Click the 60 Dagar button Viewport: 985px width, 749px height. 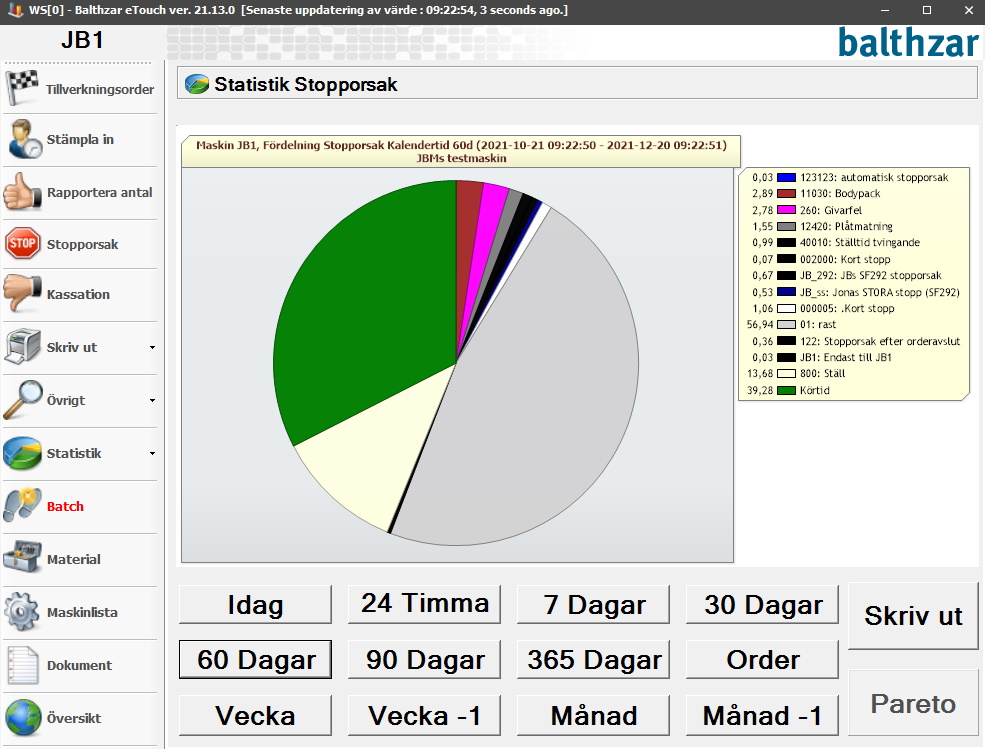[x=255, y=659]
